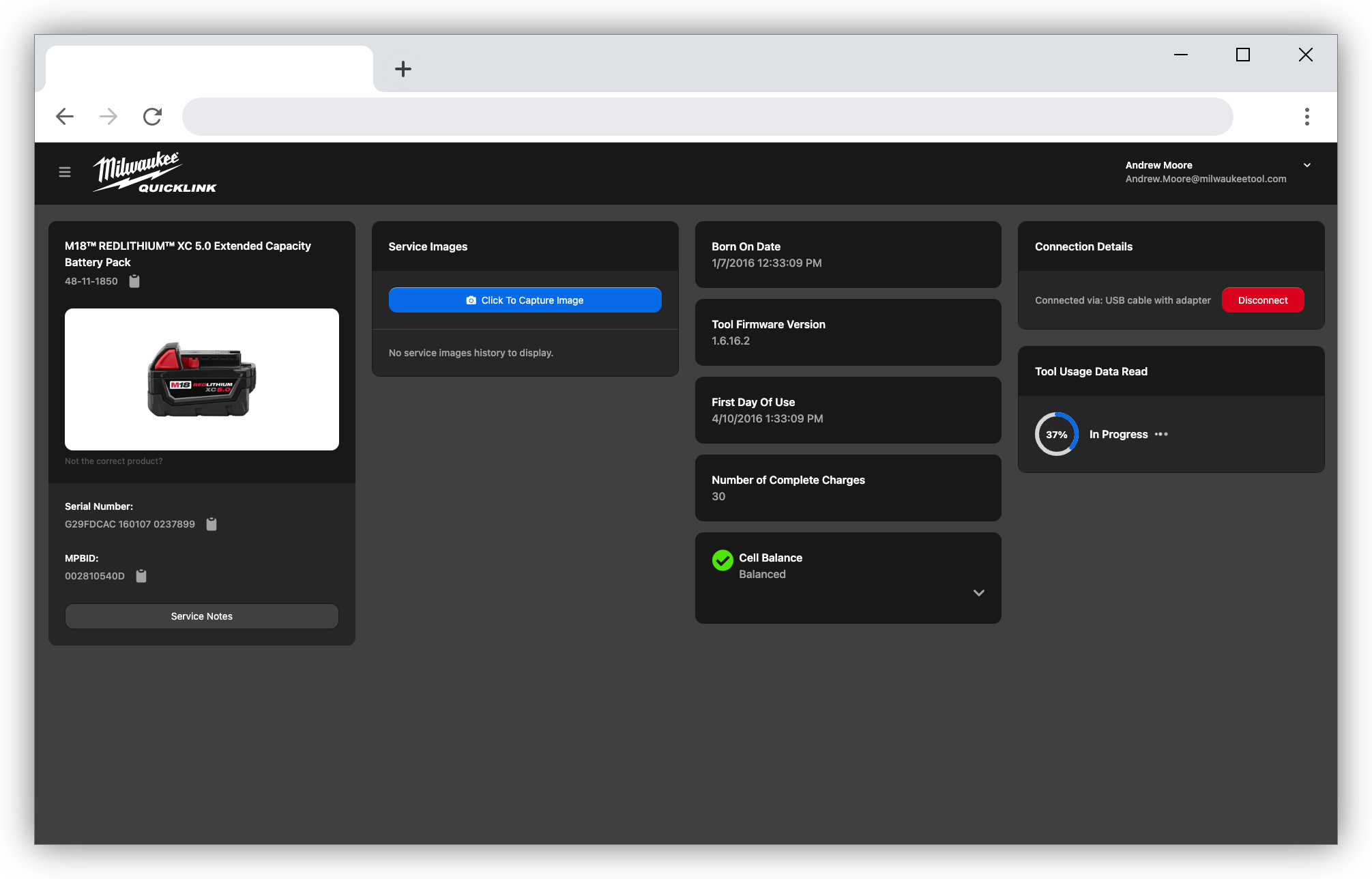Click the model number text 48-11-1850

91,281
